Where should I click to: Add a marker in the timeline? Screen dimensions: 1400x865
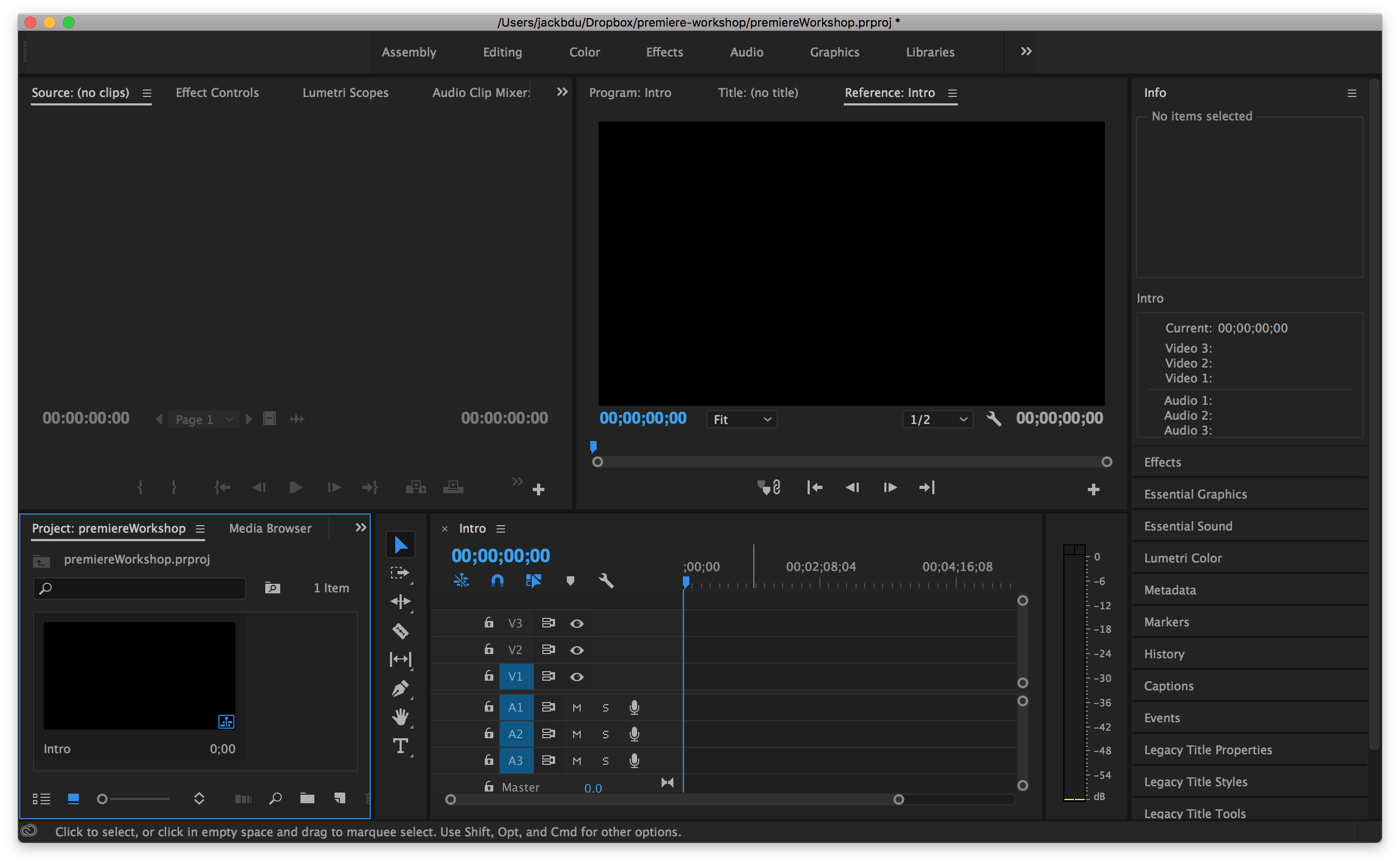coord(570,580)
